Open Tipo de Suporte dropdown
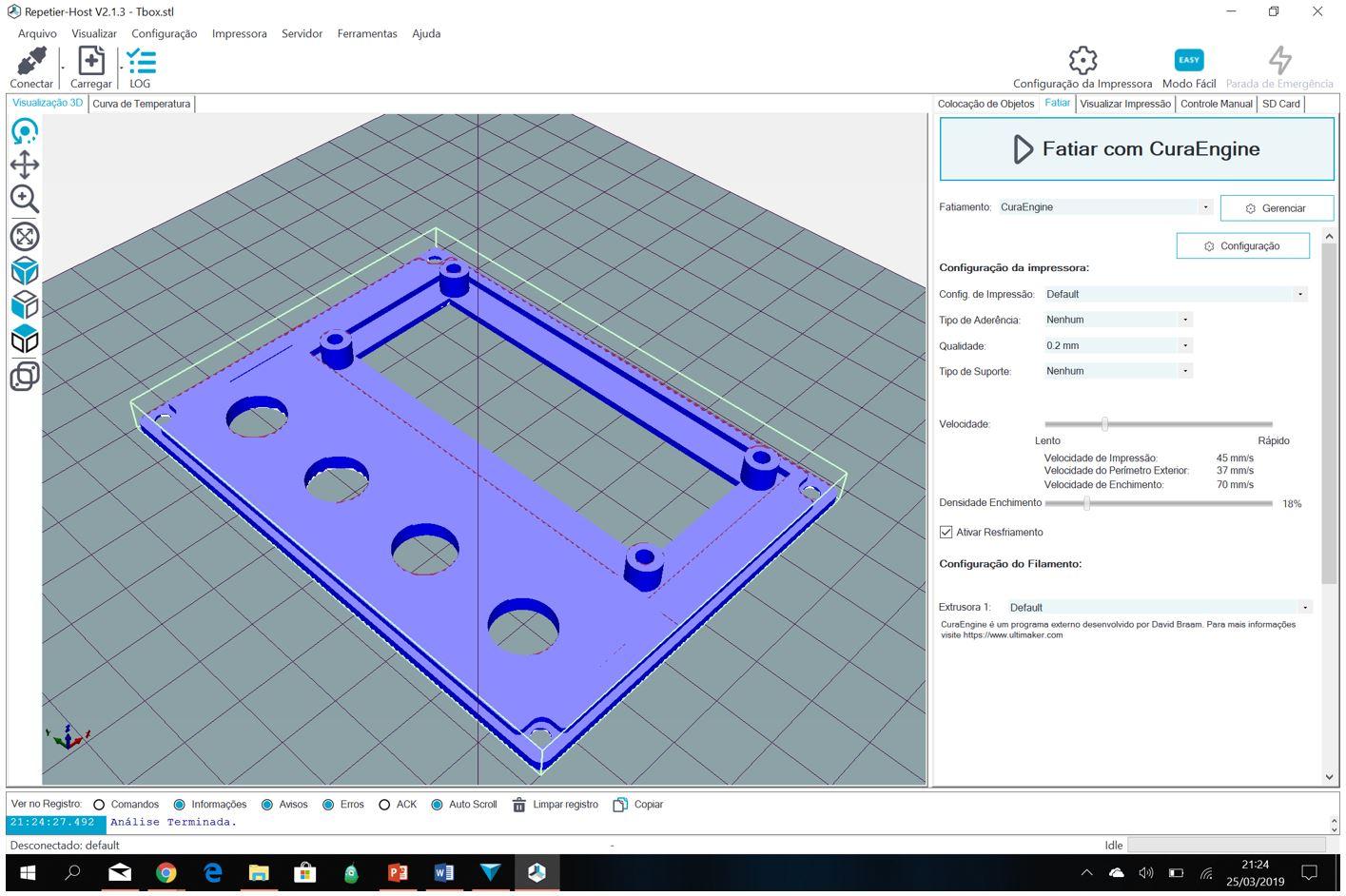 point(1118,371)
